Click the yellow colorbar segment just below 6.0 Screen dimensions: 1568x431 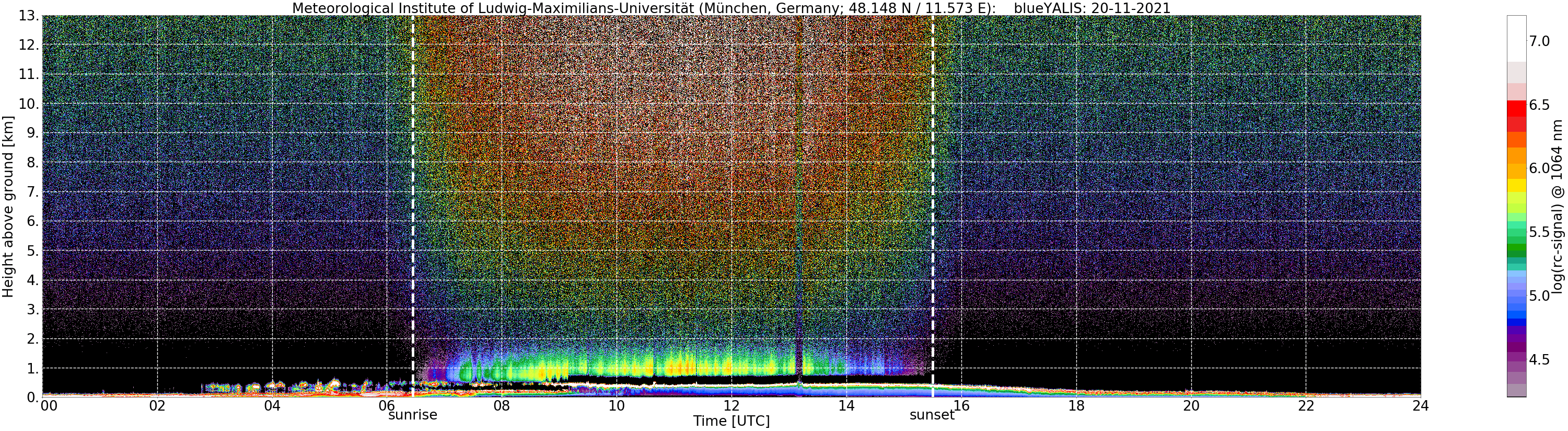pyautogui.click(x=1516, y=185)
